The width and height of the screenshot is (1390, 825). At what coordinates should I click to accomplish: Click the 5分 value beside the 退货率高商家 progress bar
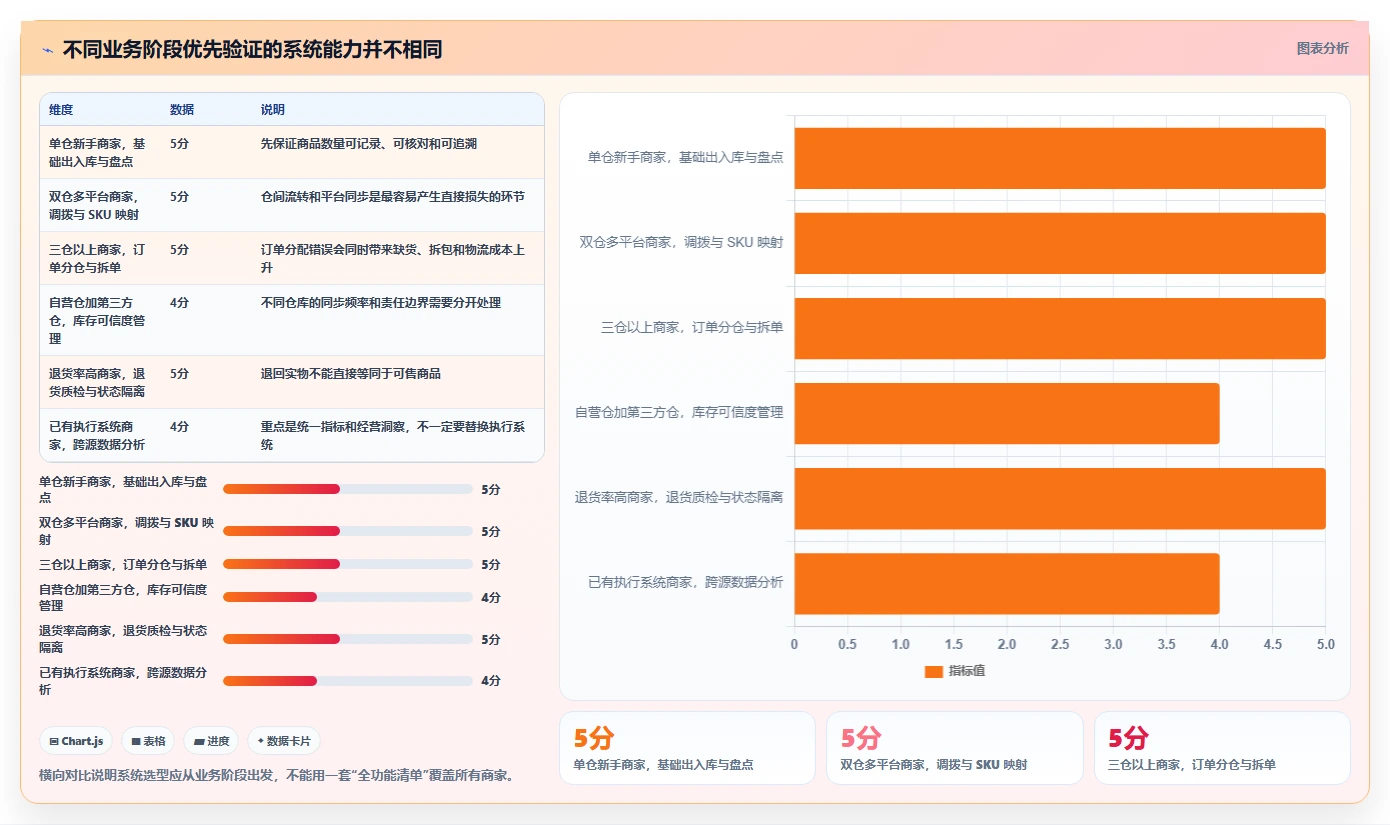[491, 640]
